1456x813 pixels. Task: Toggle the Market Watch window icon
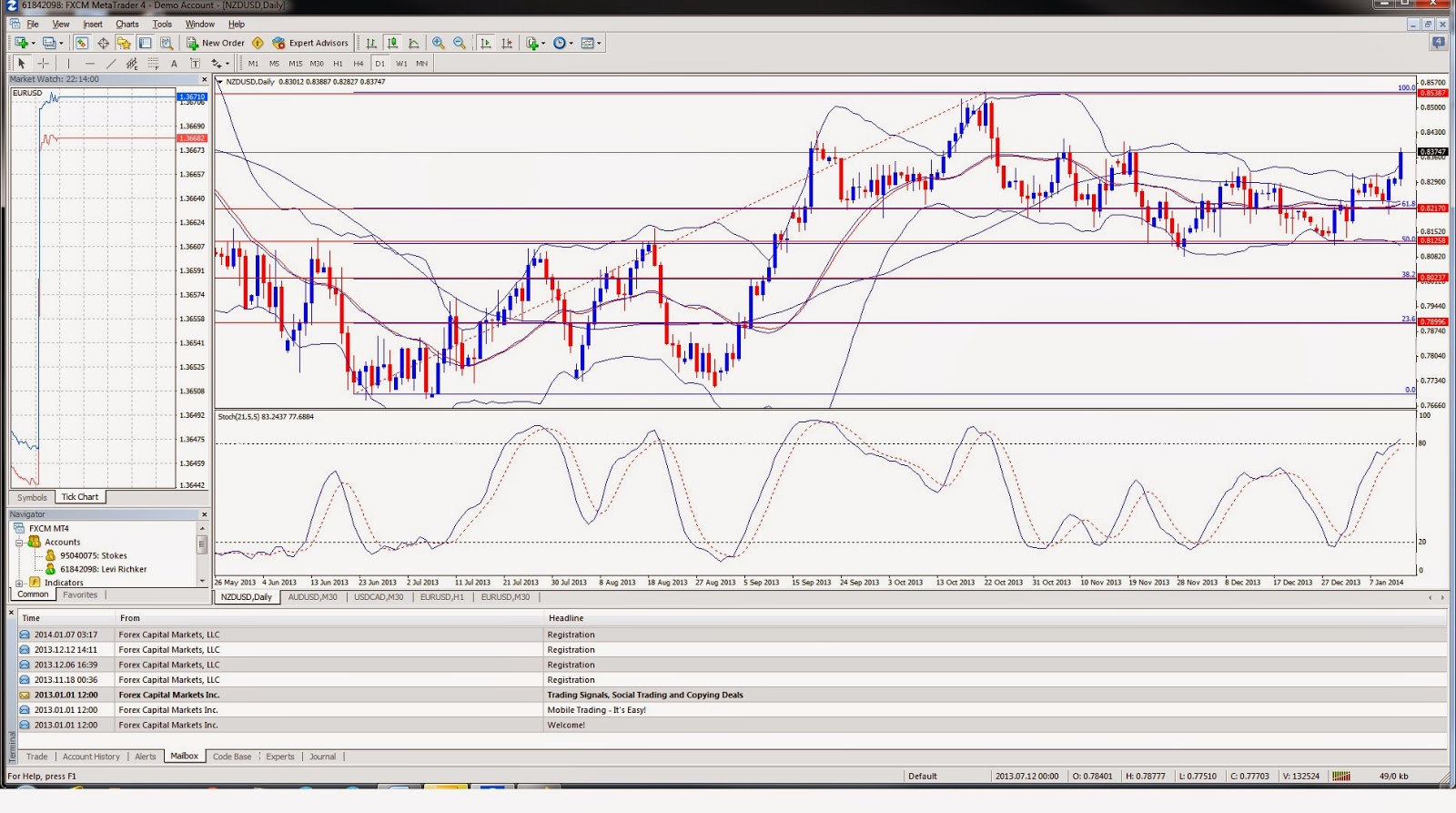[x=82, y=43]
